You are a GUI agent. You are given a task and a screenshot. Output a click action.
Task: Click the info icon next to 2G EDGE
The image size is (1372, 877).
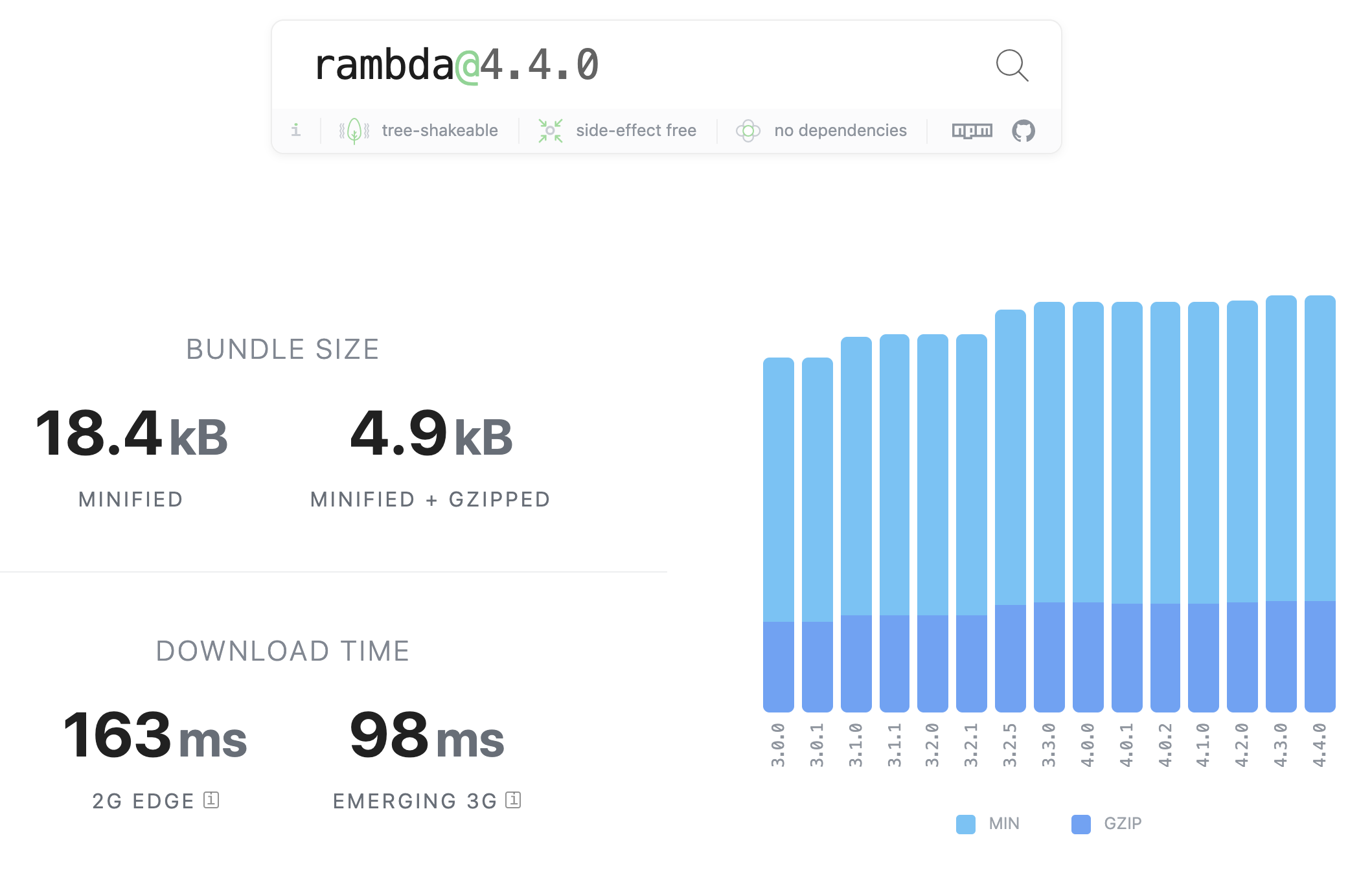[x=211, y=799]
